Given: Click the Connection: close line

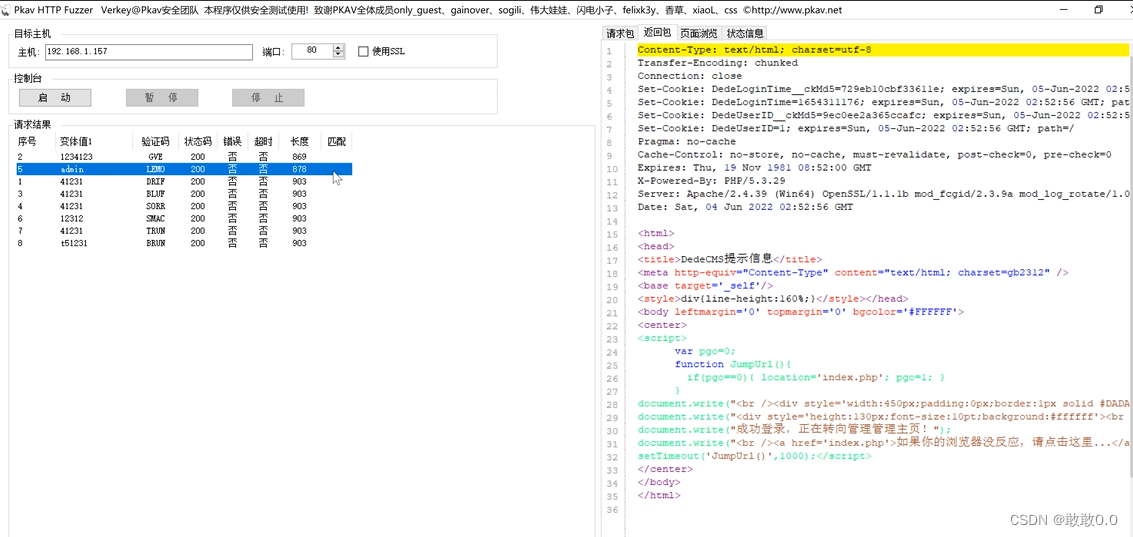Looking at the screenshot, I should [x=689, y=76].
